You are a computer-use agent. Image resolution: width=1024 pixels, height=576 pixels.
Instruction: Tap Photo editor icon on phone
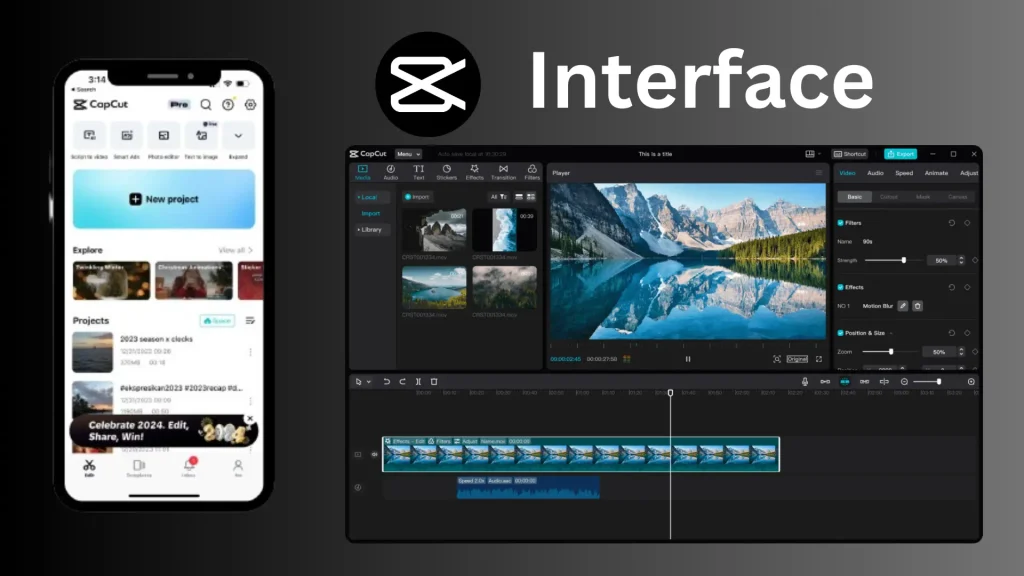(x=163, y=135)
